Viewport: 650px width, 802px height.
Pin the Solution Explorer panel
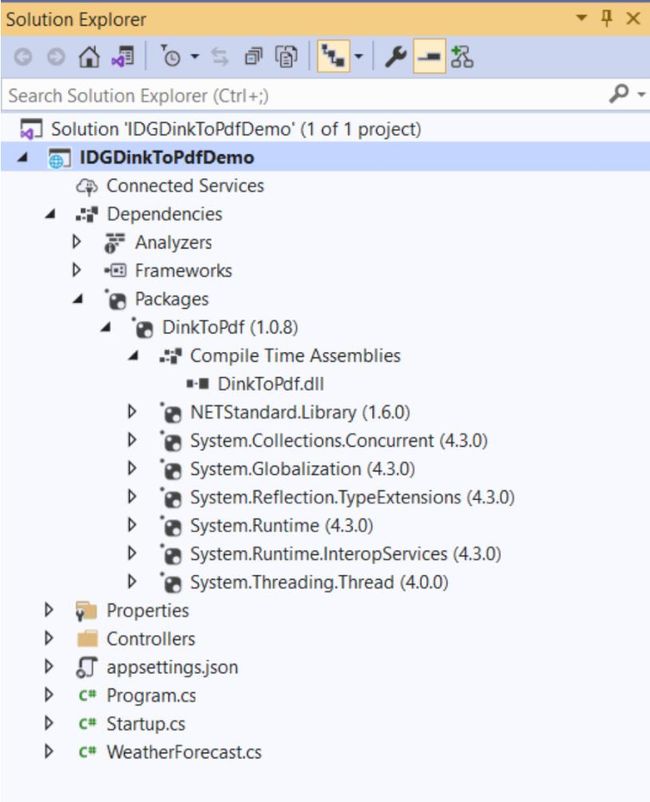[x=607, y=18]
